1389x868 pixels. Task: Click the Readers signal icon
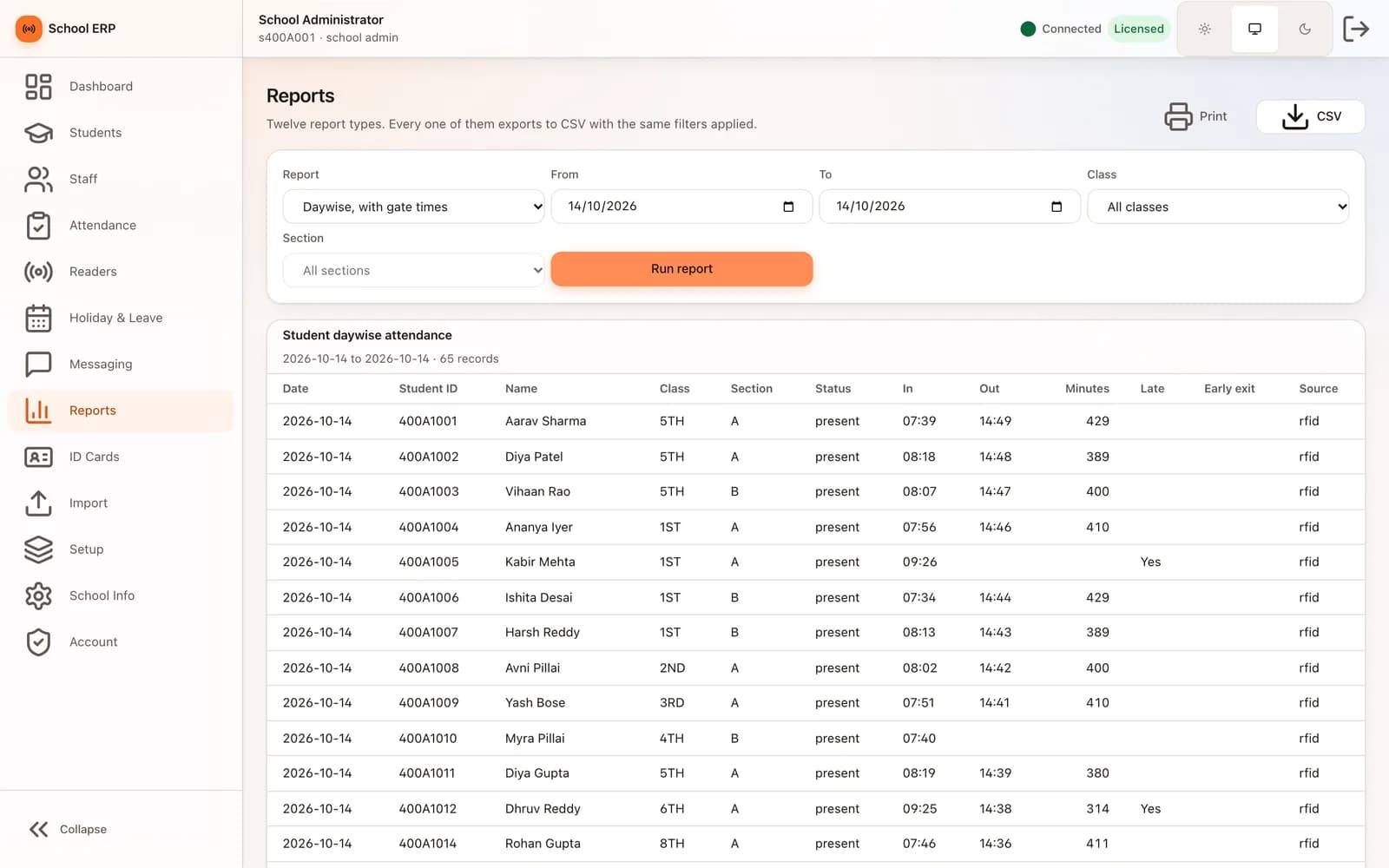tap(38, 272)
